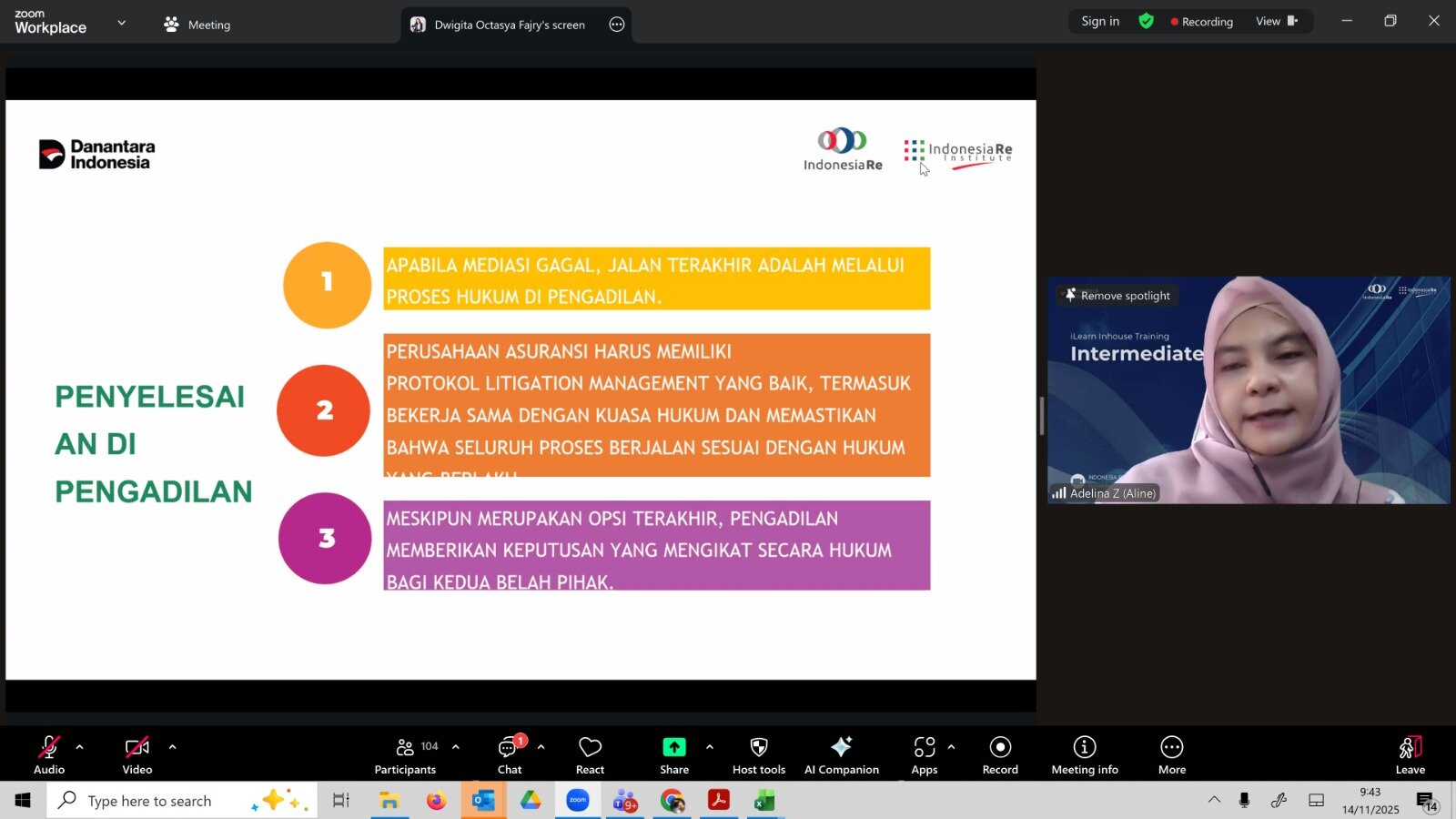
Task: Click the green Share screen icon
Action: 673,747
